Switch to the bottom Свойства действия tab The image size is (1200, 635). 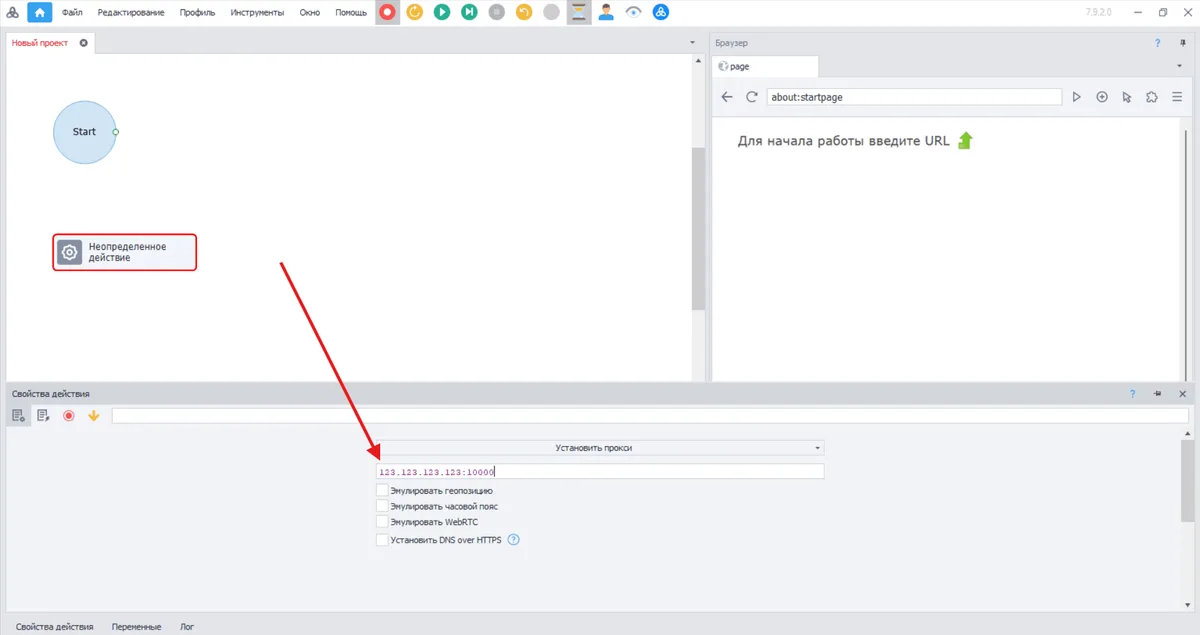(x=55, y=626)
